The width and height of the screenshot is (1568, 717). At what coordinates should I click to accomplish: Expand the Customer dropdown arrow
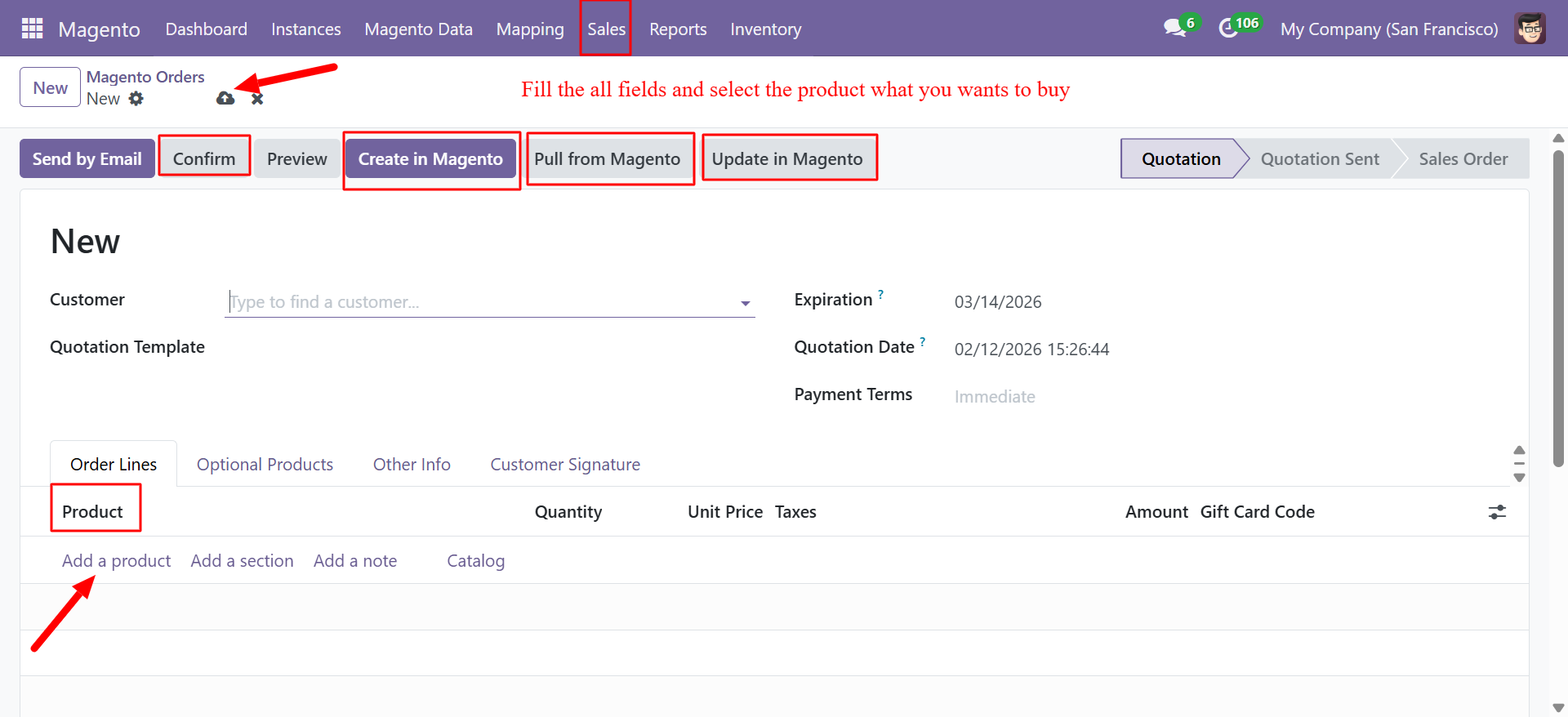coord(746,303)
